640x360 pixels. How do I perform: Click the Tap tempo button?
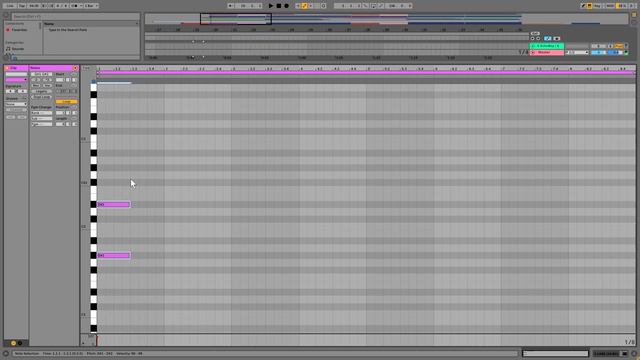coord(22,6)
